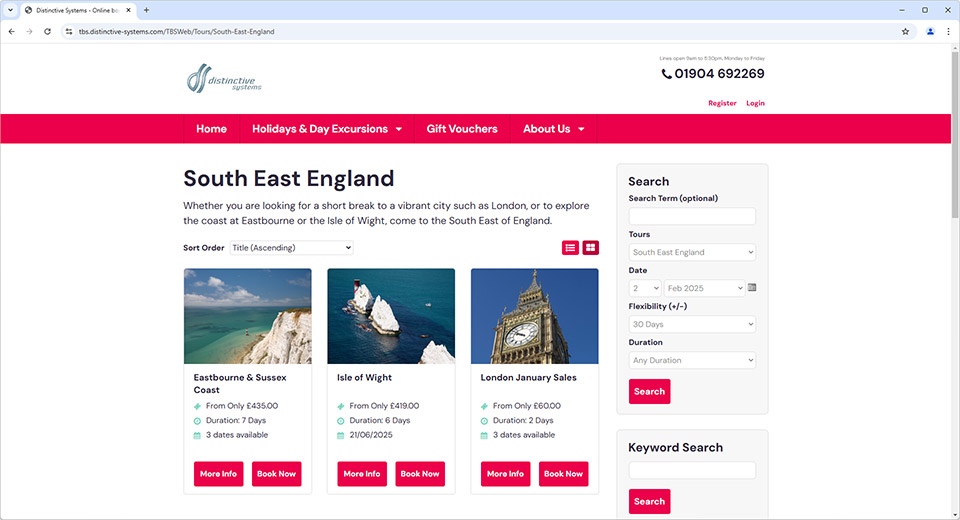Go back with the browser back arrow
960x520 pixels.
click(12, 31)
